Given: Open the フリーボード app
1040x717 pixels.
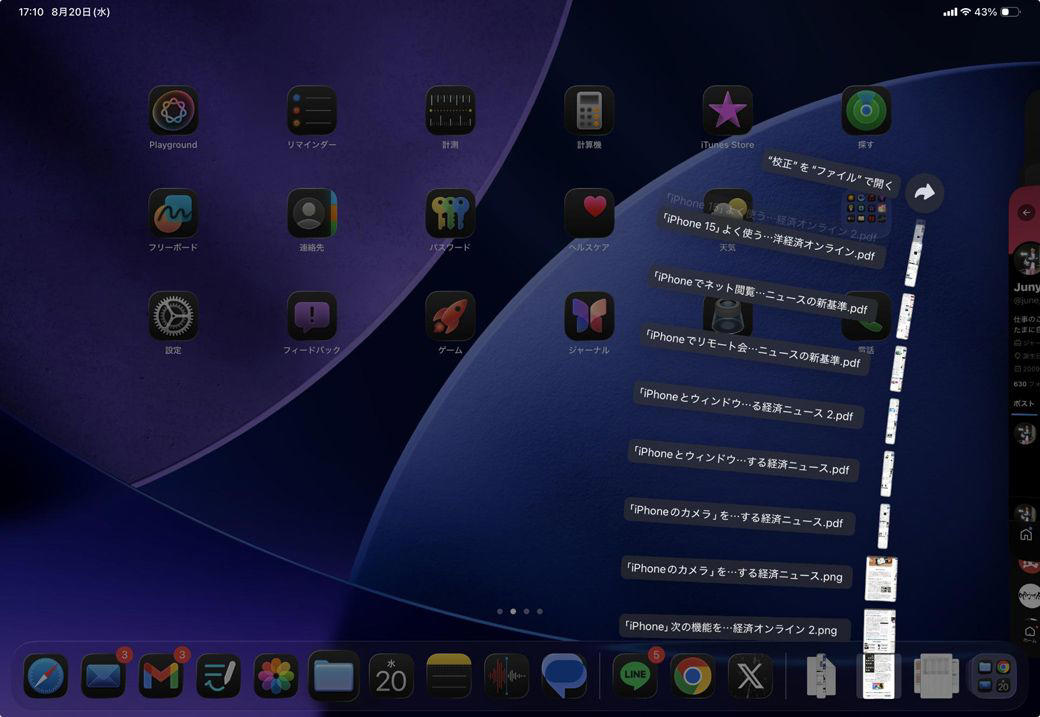Looking at the screenshot, I should click(x=173, y=213).
